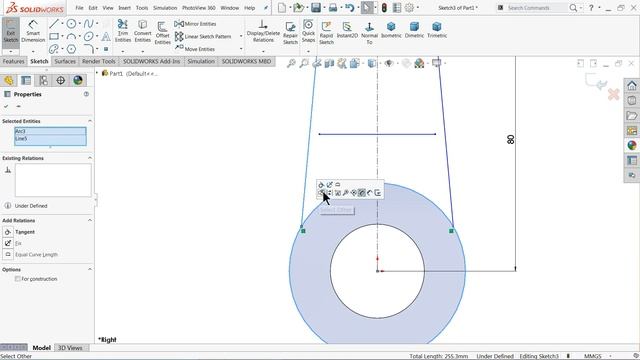
Task: Click the Save icon in title toolbar
Action: [x=316, y=8]
